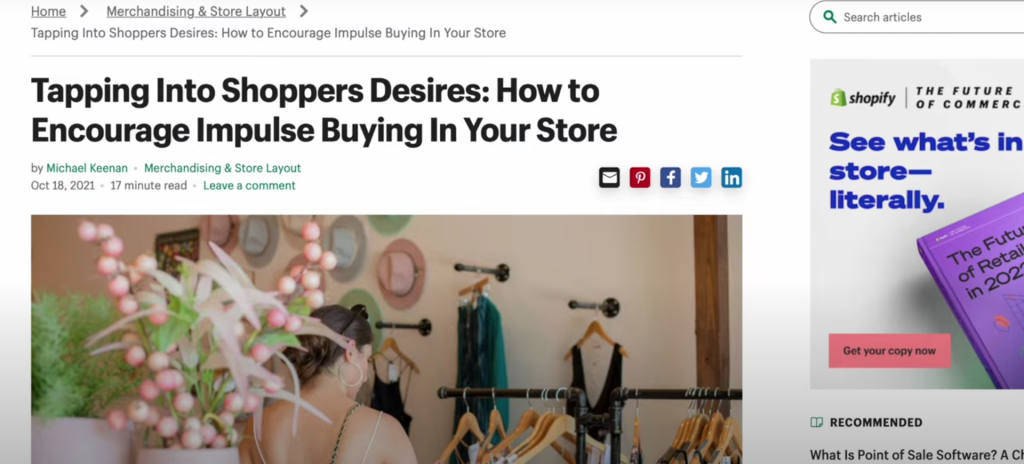The height and width of the screenshot is (464, 1024).
Task: Open the Home breadcrumb link
Action: [48, 11]
